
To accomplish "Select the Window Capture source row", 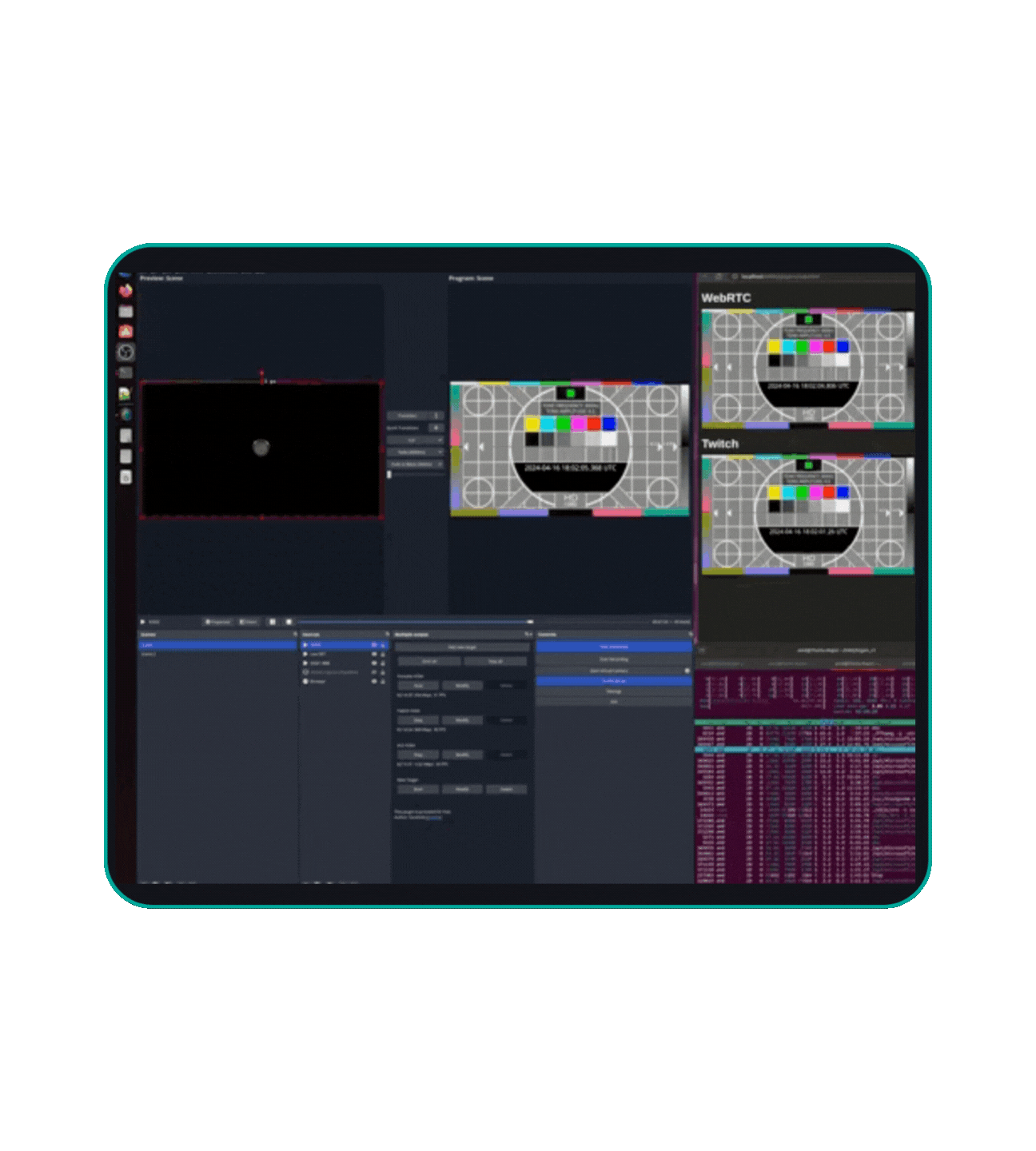I will [344, 672].
